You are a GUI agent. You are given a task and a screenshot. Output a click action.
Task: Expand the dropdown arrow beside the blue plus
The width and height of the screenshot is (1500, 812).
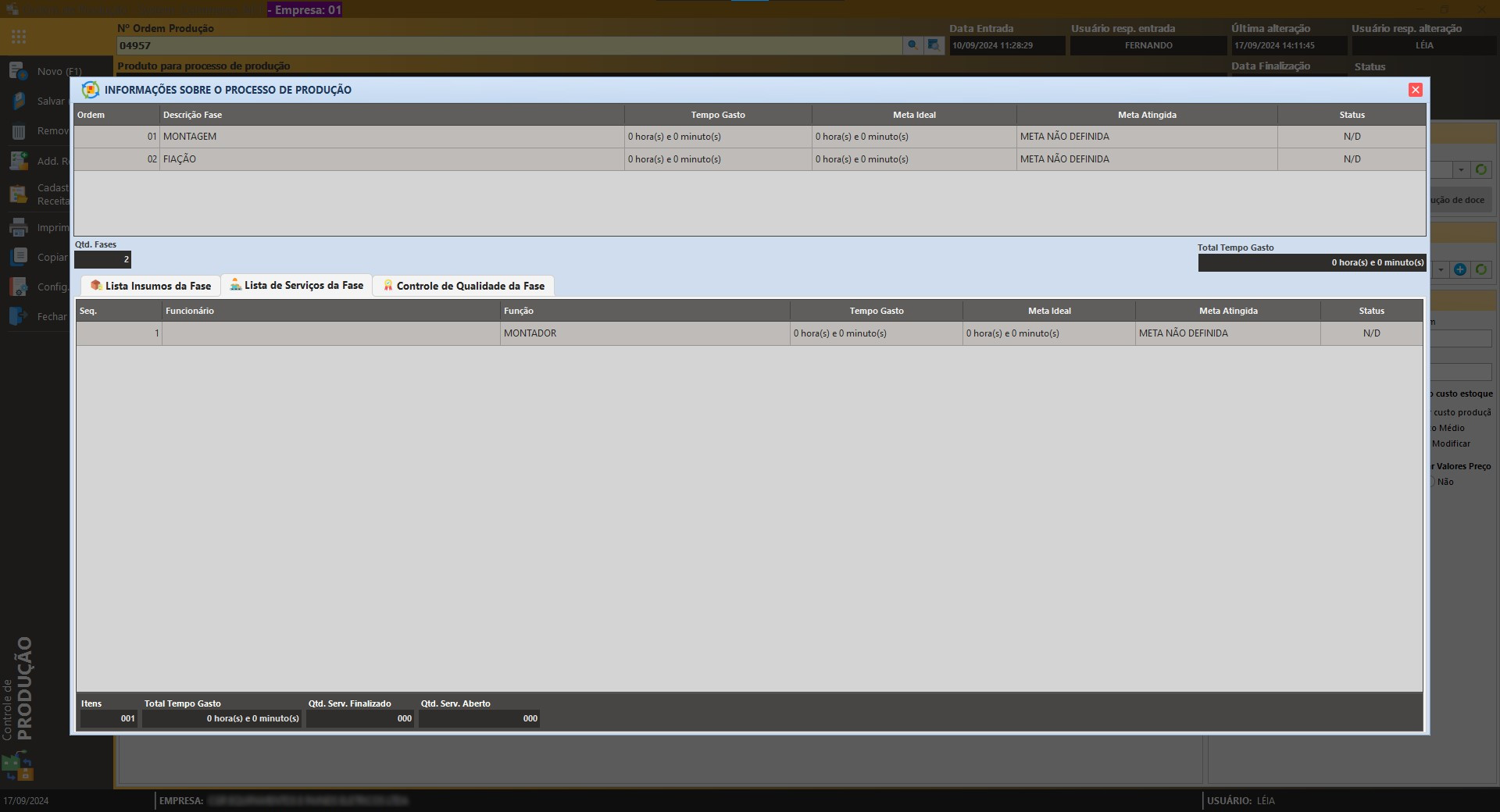(1441, 269)
